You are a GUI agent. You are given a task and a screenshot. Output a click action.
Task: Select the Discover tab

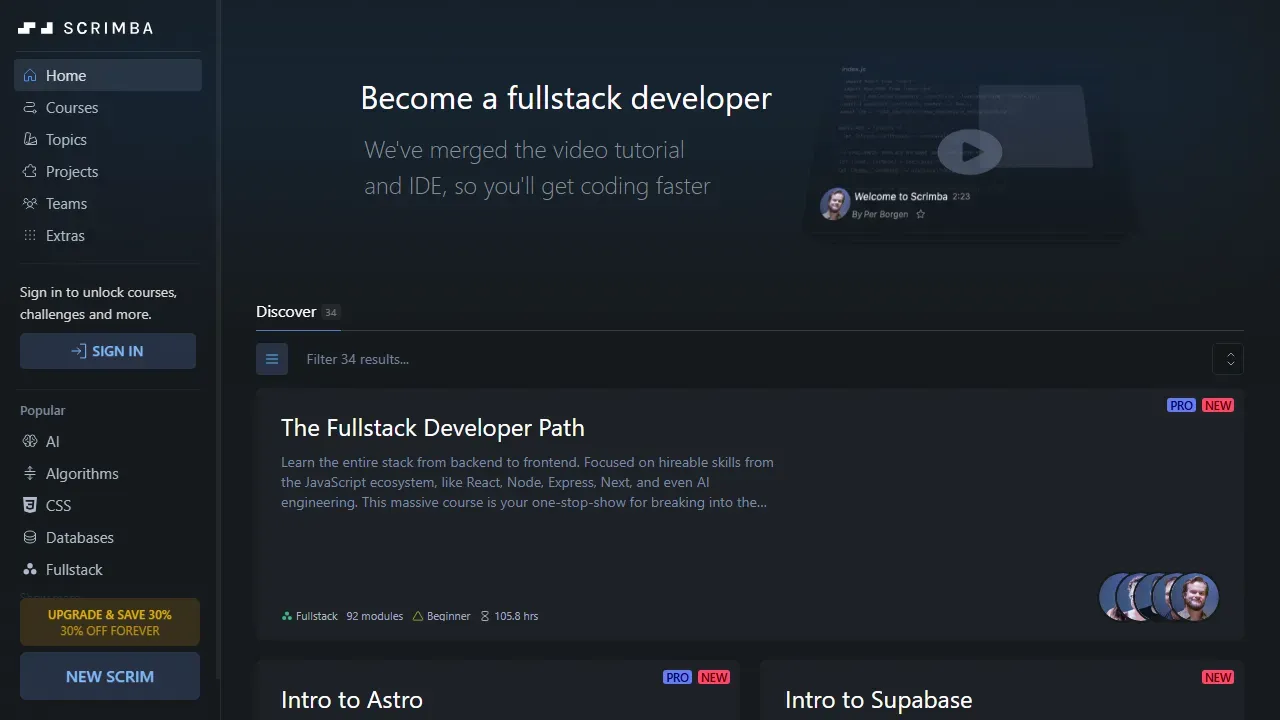pyautogui.click(x=298, y=312)
